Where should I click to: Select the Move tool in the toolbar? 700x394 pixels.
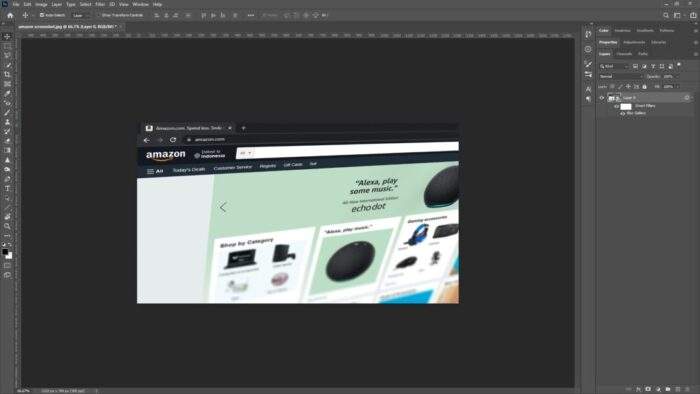pyautogui.click(x=7, y=37)
